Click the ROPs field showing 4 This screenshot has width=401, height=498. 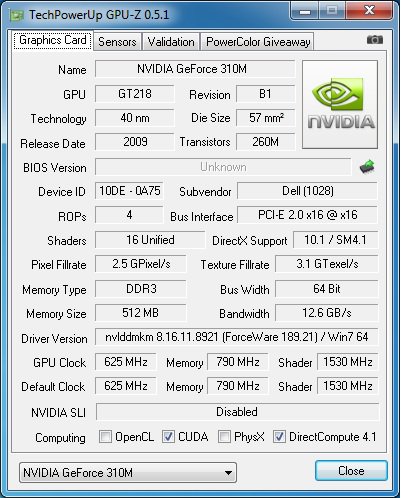coord(129,215)
